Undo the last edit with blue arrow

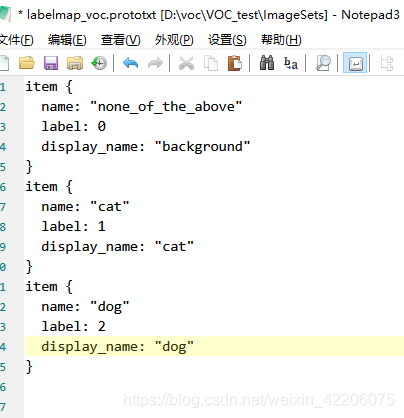[130, 63]
